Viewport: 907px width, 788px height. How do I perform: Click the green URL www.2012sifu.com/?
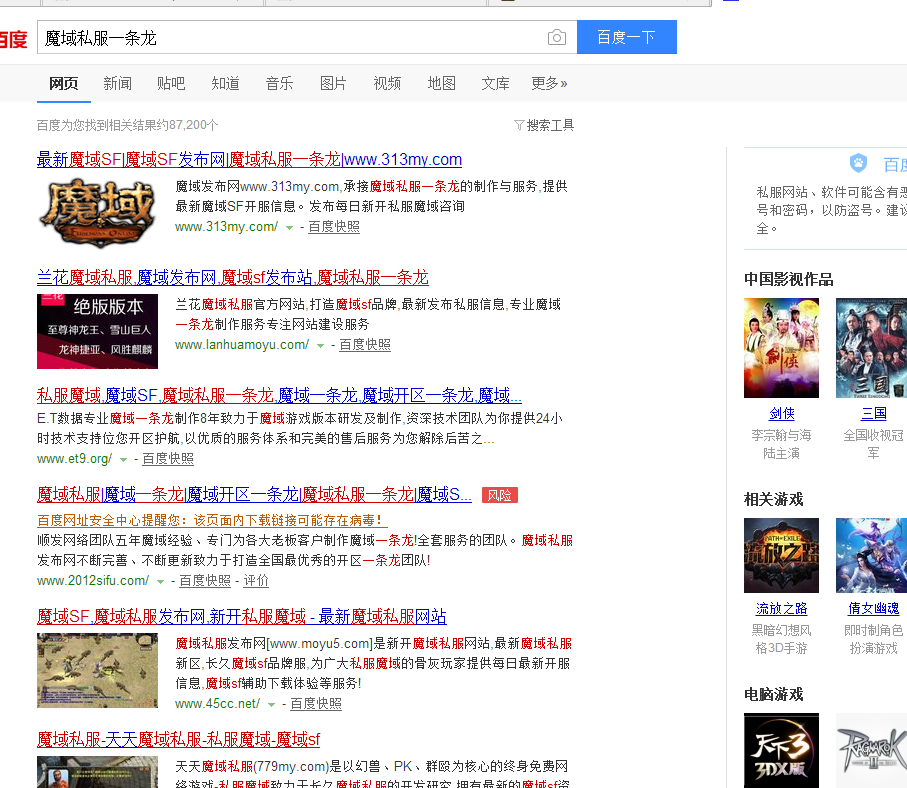tap(93, 581)
